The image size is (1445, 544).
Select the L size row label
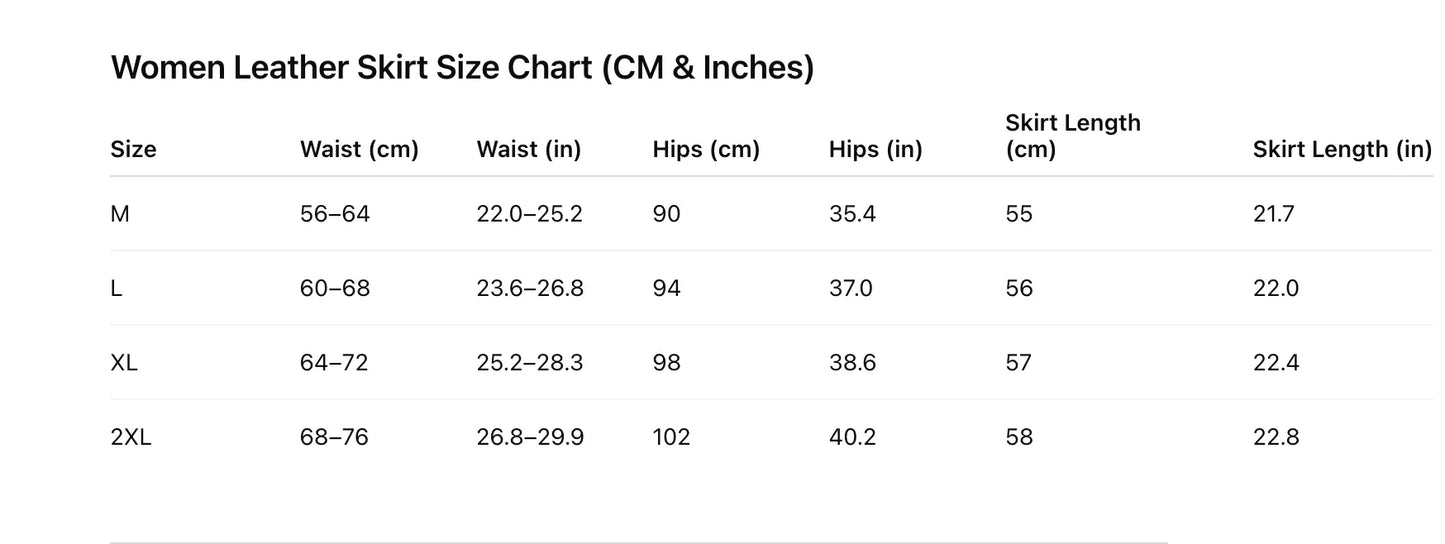pyautogui.click(x=117, y=289)
